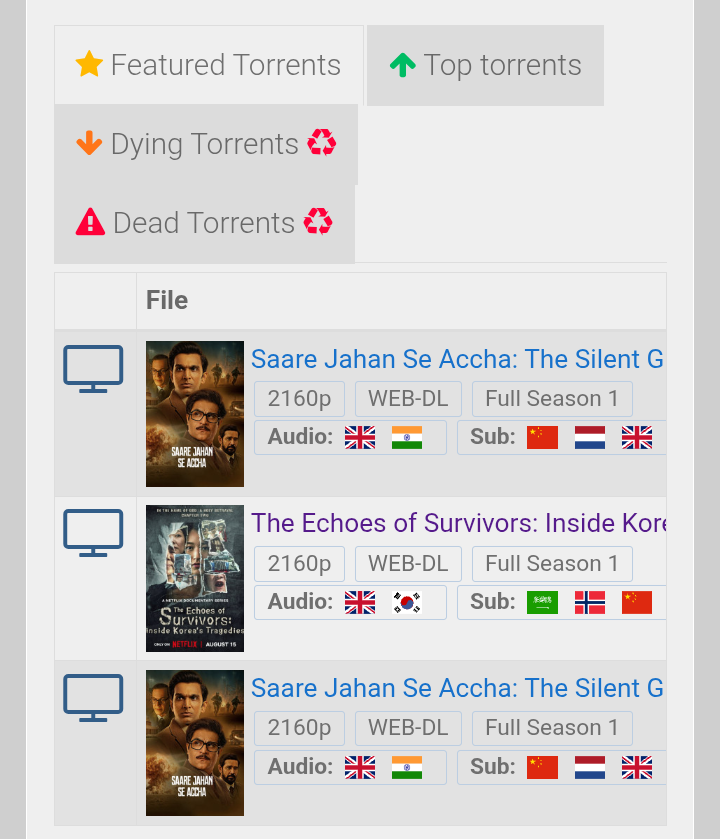Click the TV monitor icon in first Saare Jahan row
Viewport: 720px width, 839px height.
click(x=93, y=369)
